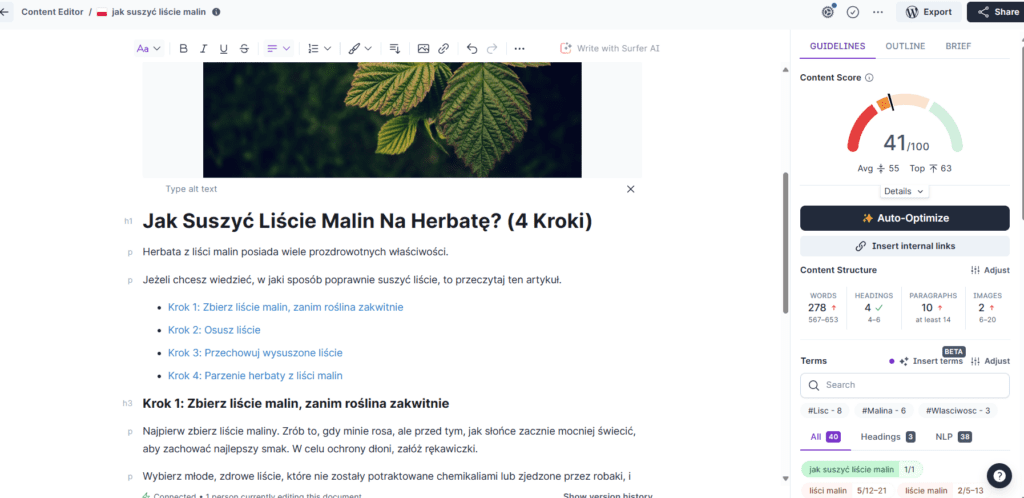The width and height of the screenshot is (1024, 498).
Task: Open the highlighter color dropdown
Action: 360,48
